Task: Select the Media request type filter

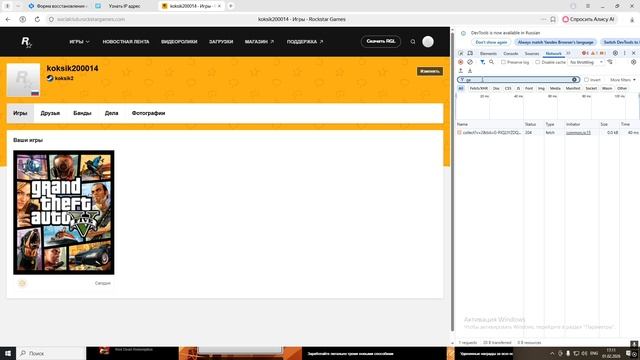Action: tap(555, 88)
